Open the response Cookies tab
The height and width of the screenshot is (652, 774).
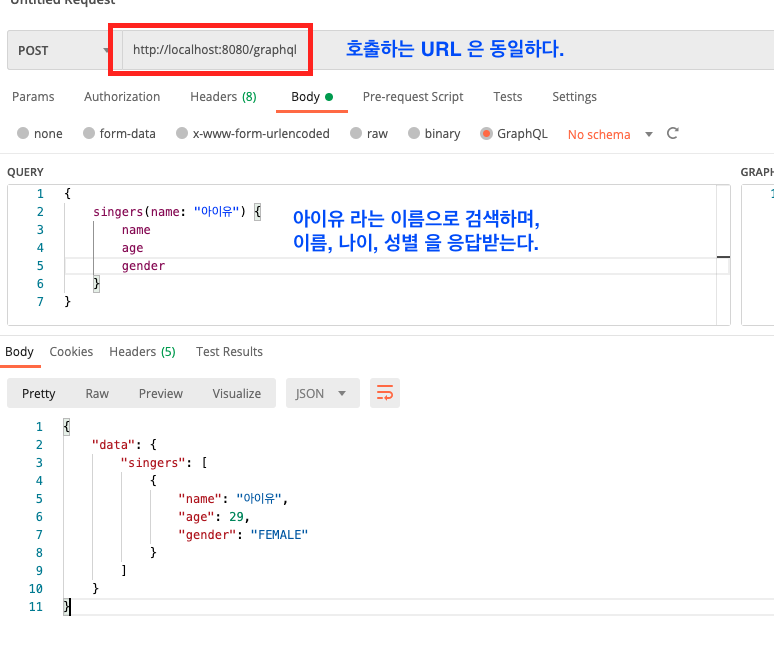point(71,352)
